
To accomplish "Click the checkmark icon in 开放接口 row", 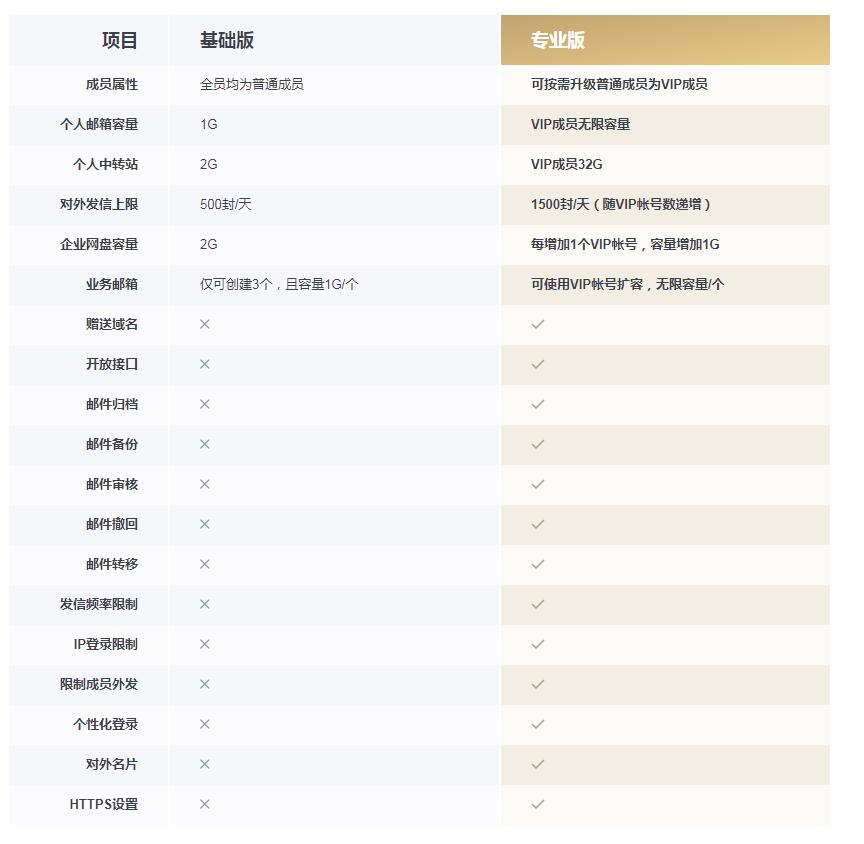I will (x=538, y=364).
